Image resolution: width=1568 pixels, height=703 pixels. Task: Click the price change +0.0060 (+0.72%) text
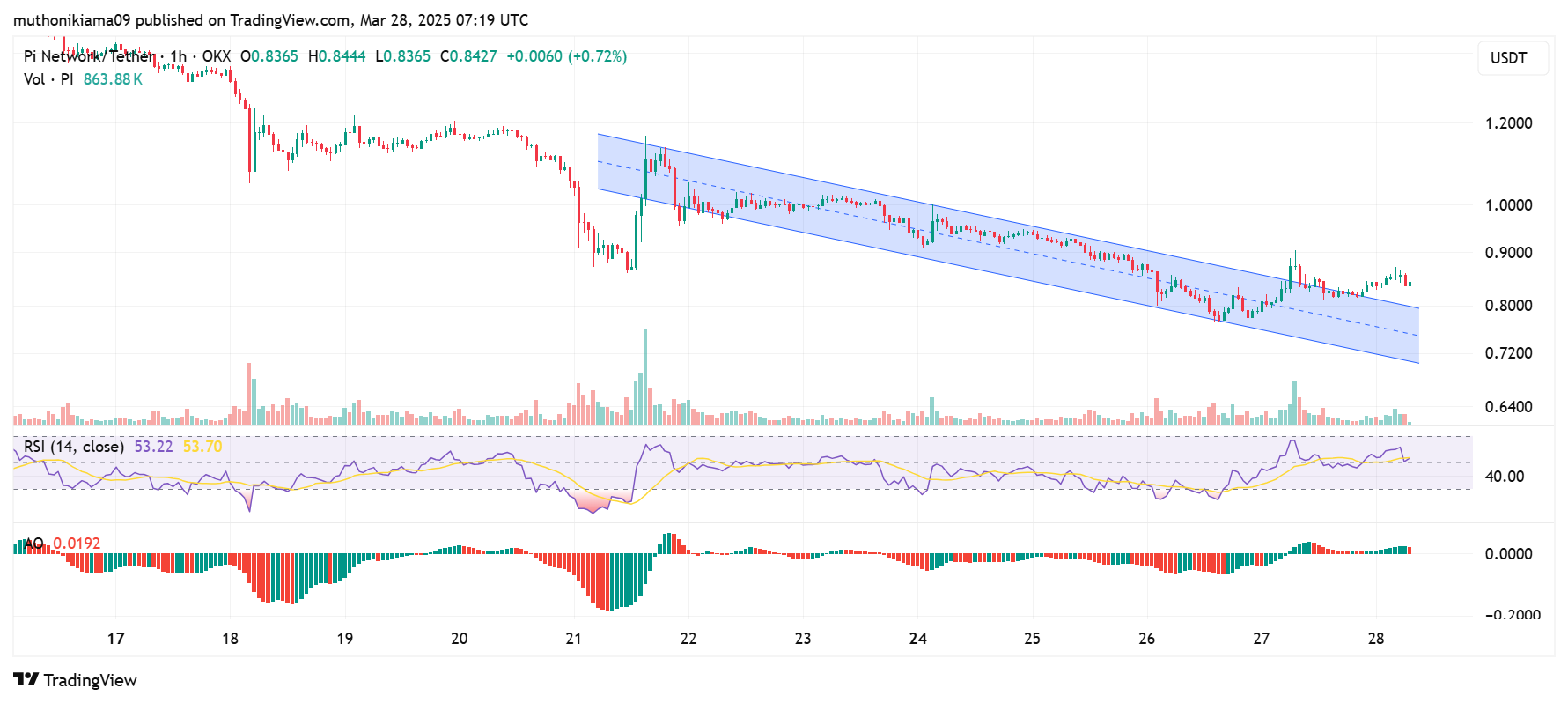point(566,56)
